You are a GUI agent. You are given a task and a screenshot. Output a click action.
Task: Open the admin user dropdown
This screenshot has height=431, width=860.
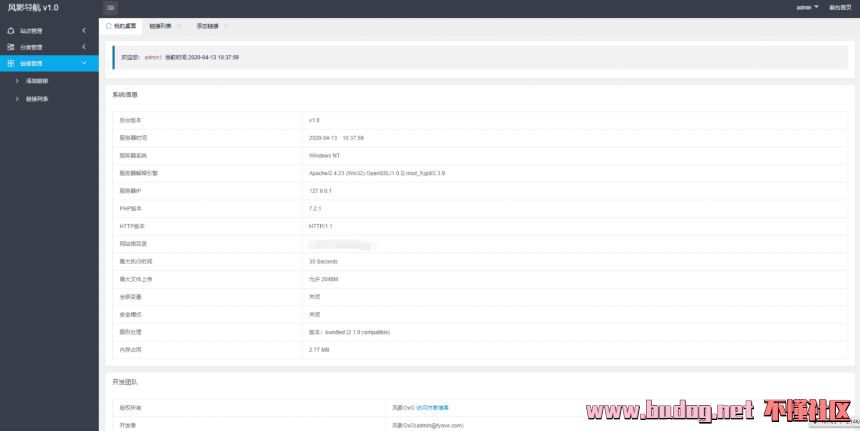[807, 7]
